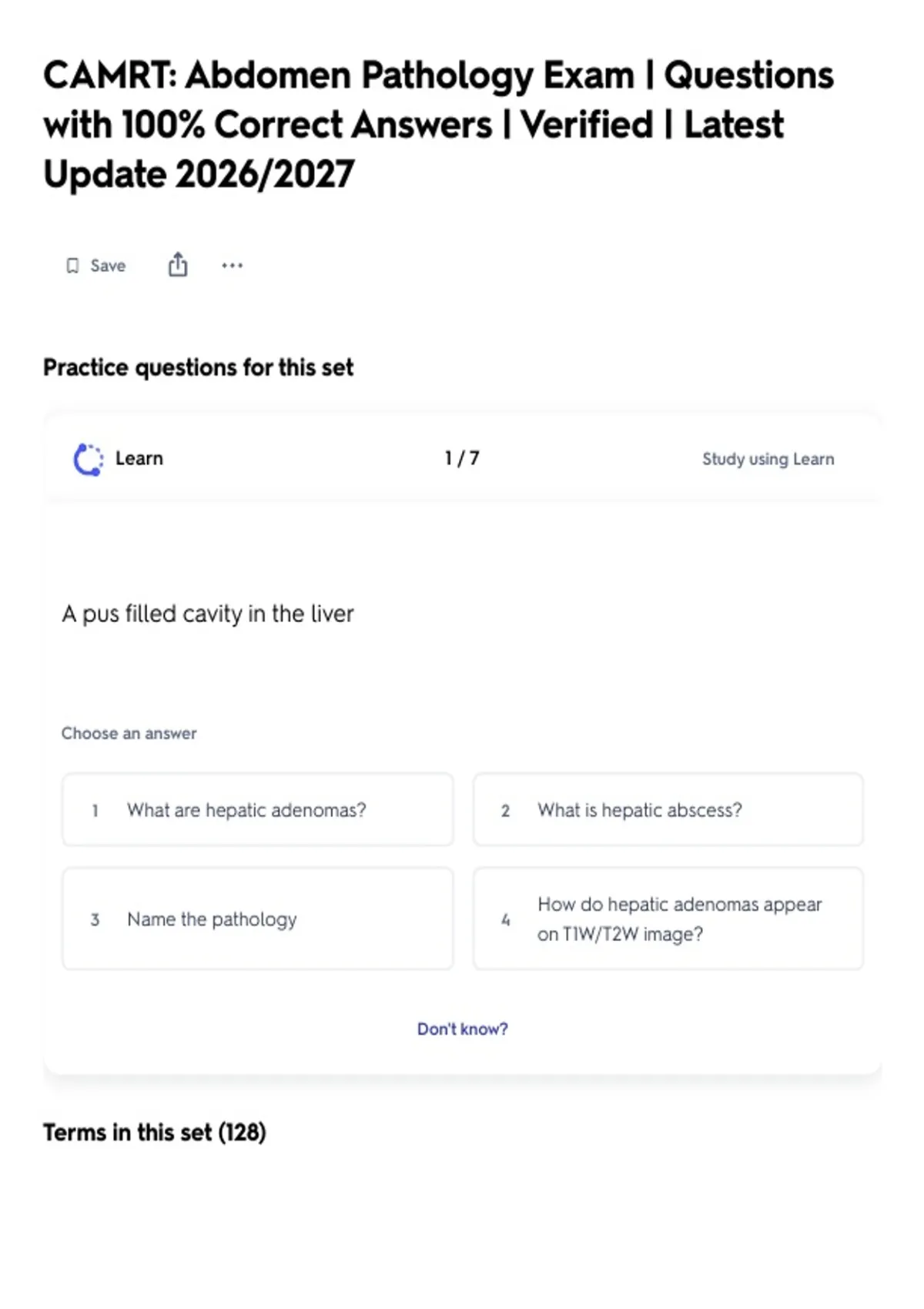The image size is (924, 1309).
Task: Pick answer about T1W/T2W image appearance
Action: click(x=668, y=919)
